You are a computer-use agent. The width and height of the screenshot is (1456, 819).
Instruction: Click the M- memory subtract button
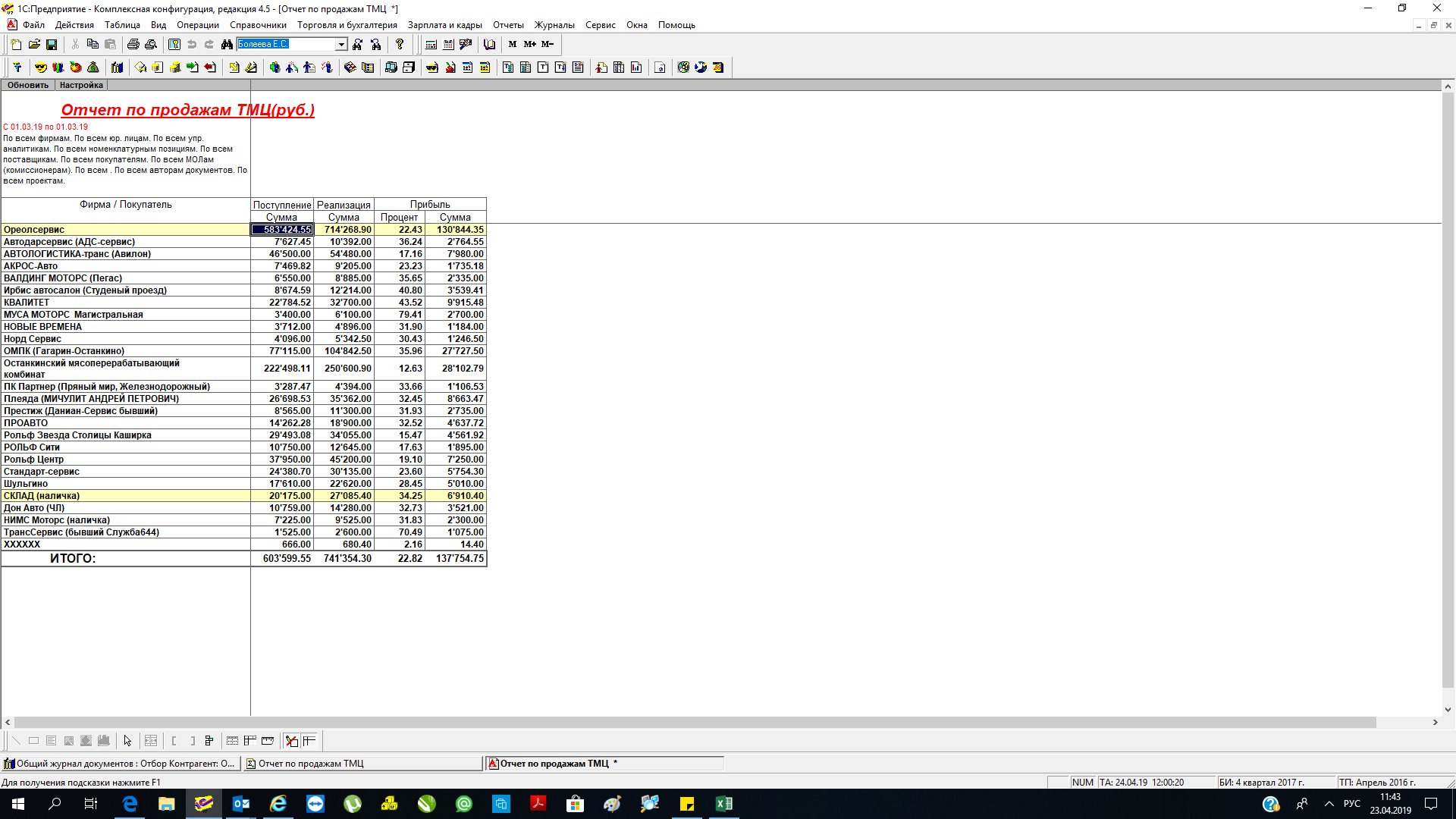(x=548, y=45)
